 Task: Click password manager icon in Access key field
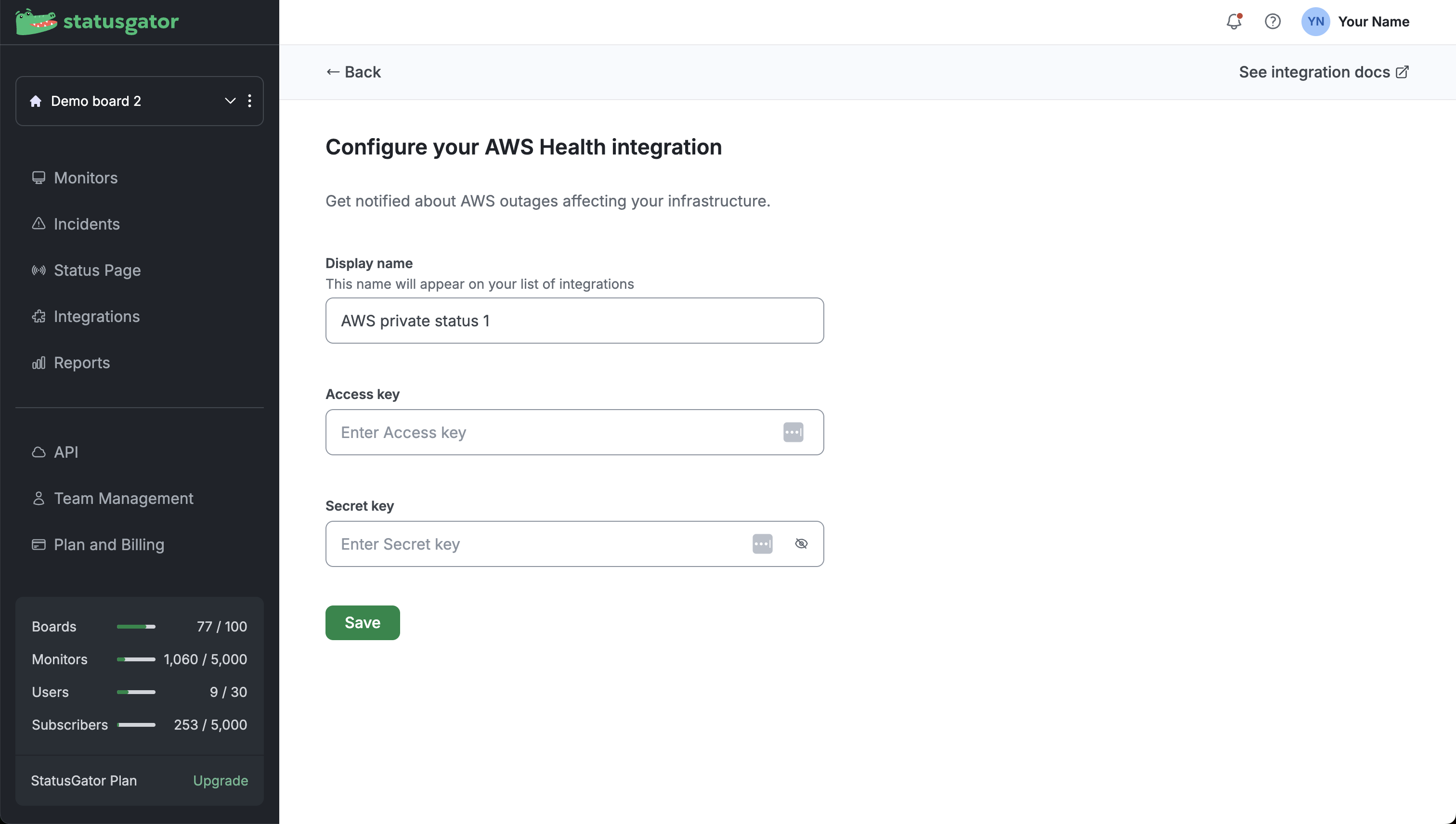pos(793,432)
